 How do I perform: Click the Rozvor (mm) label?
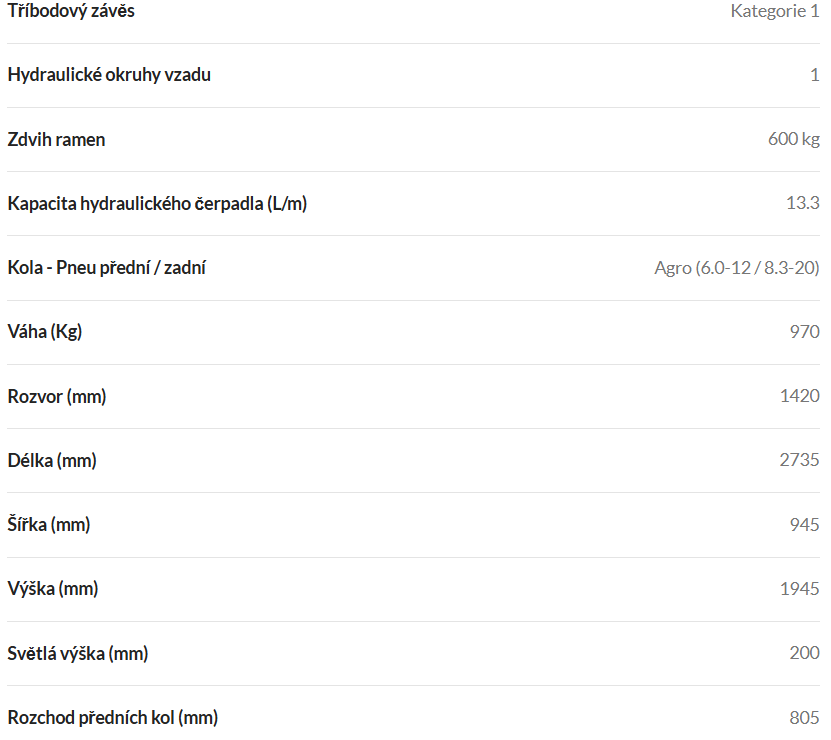pyautogui.click(x=57, y=397)
